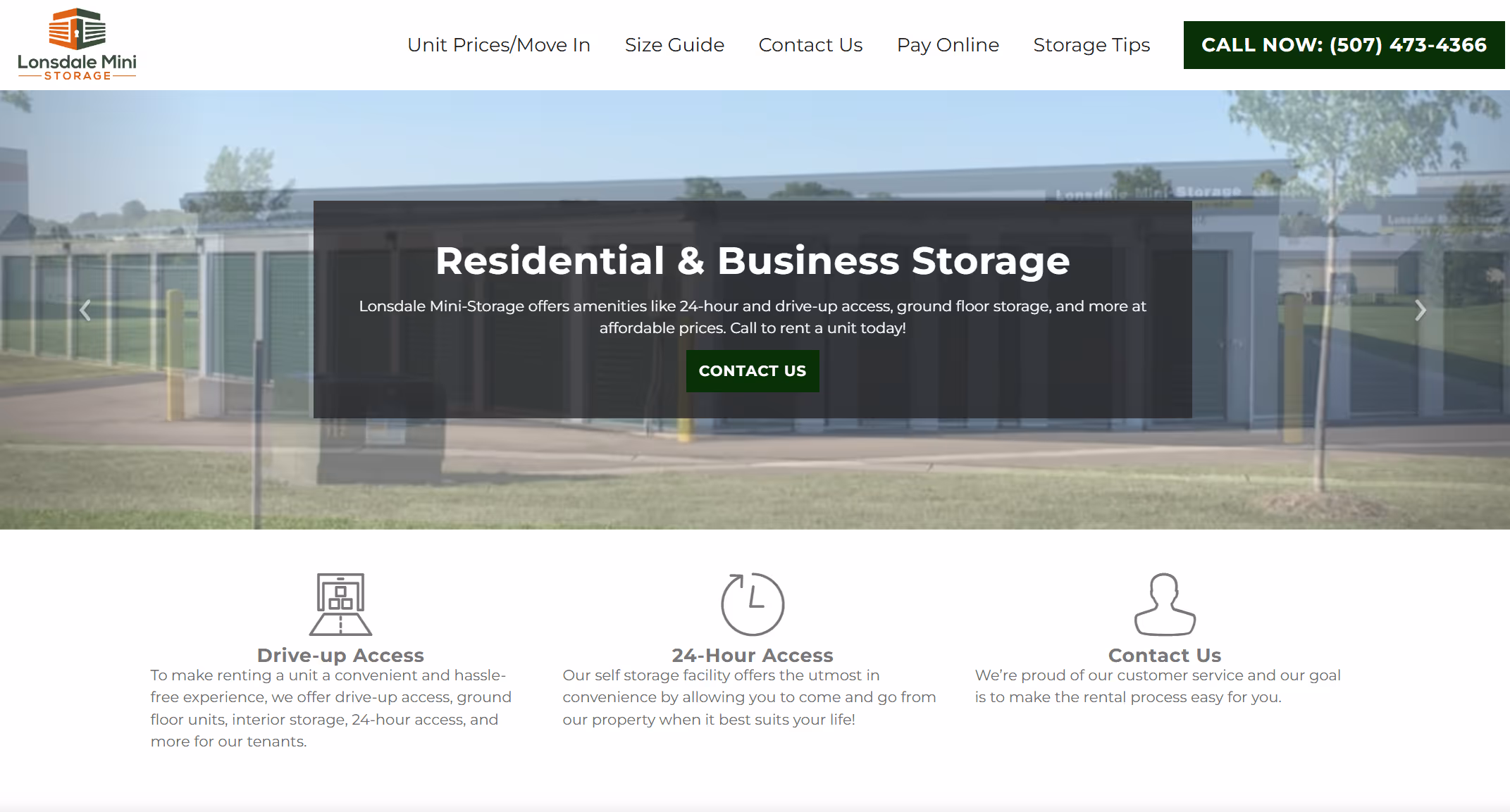Image resolution: width=1510 pixels, height=812 pixels.
Task: Visit the Storage Tips page
Action: pyautogui.click(x=1091, y=45)
